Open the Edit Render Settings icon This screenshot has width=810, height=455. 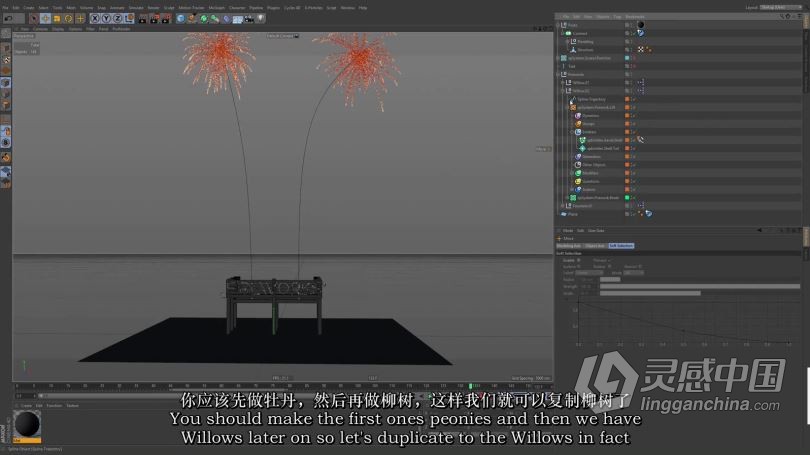[x=166, y=19]
